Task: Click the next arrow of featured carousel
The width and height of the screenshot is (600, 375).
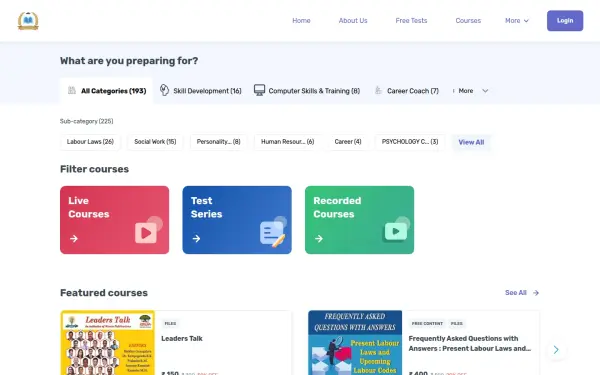Action: 556,349
